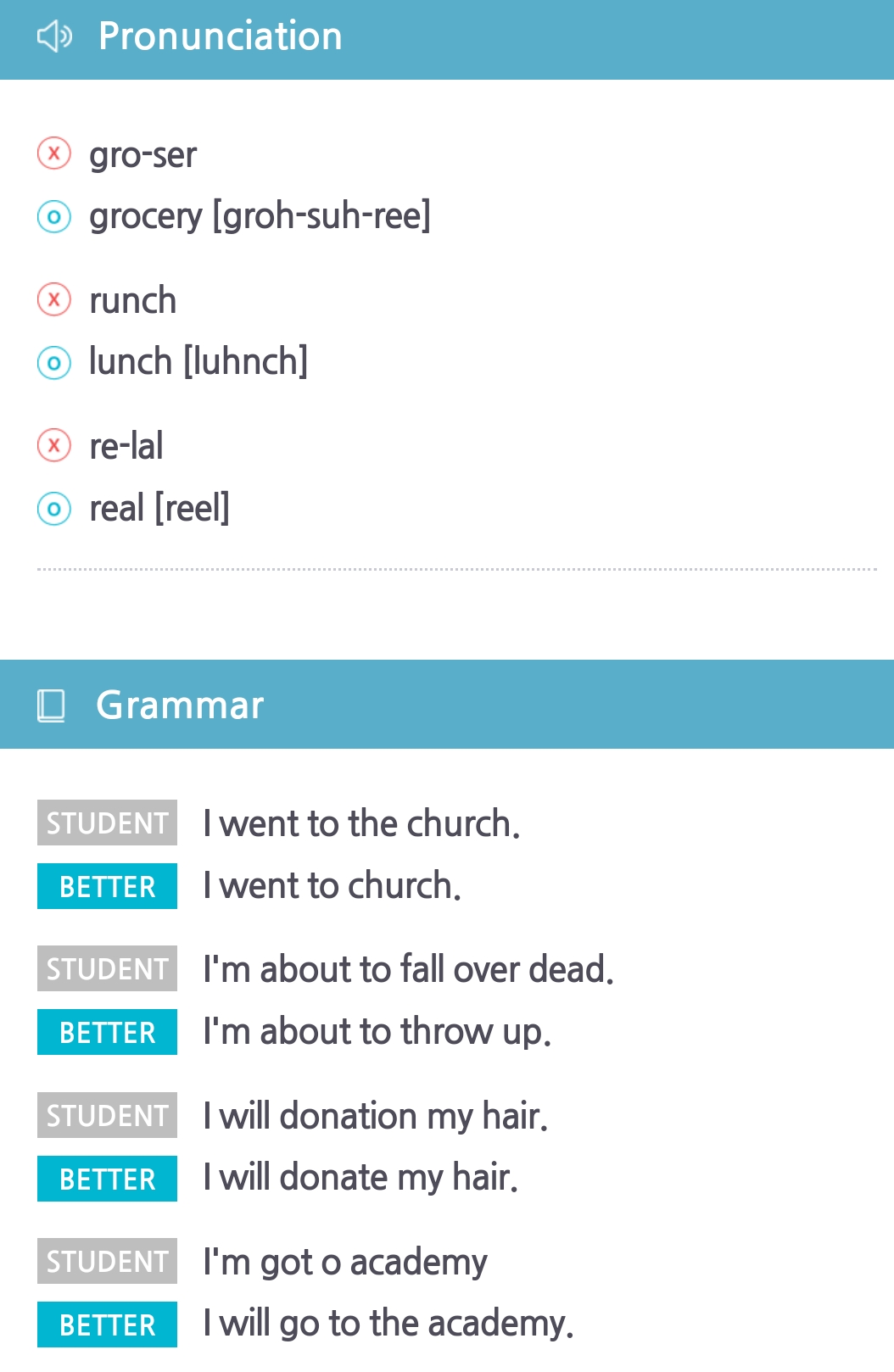Select the STUDENT tag for "I went to the church"
This screenshot has width=894, height=1372.
(x=107, y=823)
